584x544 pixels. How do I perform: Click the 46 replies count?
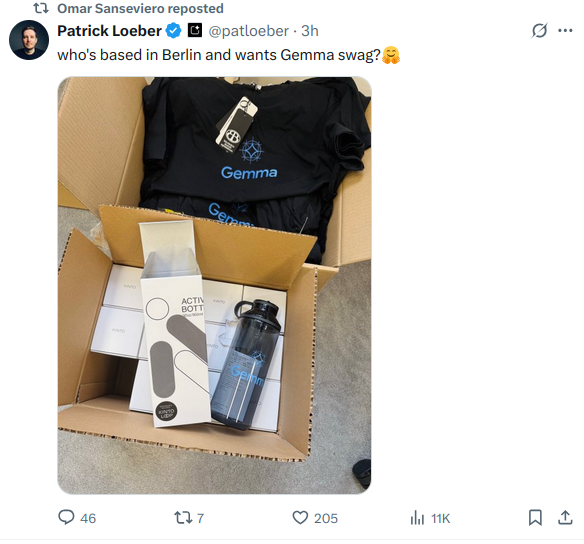(x=88, y=518)
